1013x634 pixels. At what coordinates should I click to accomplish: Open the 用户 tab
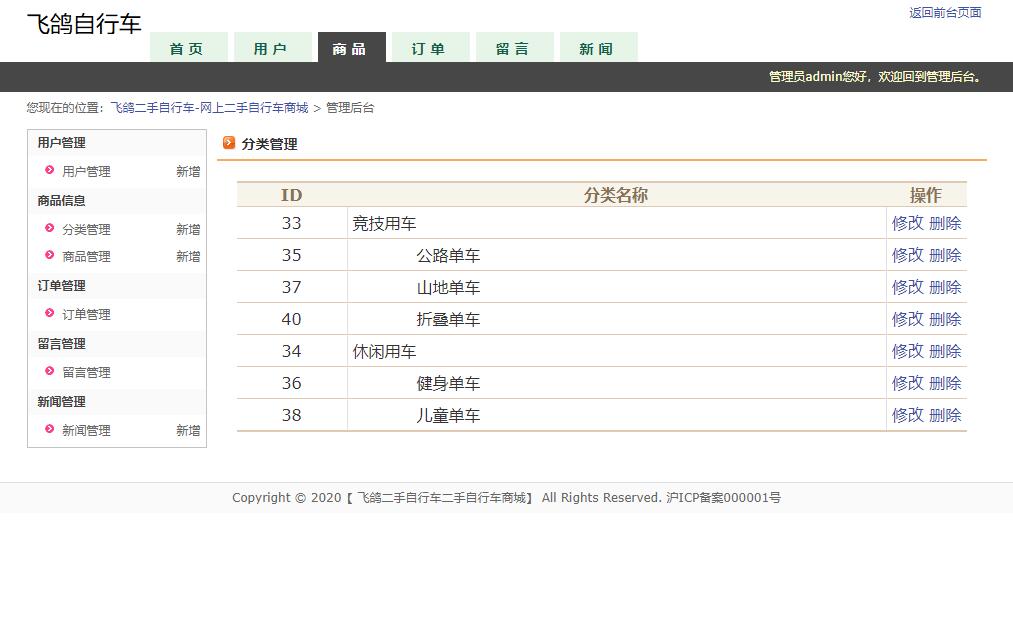click(x=273, y=46)
